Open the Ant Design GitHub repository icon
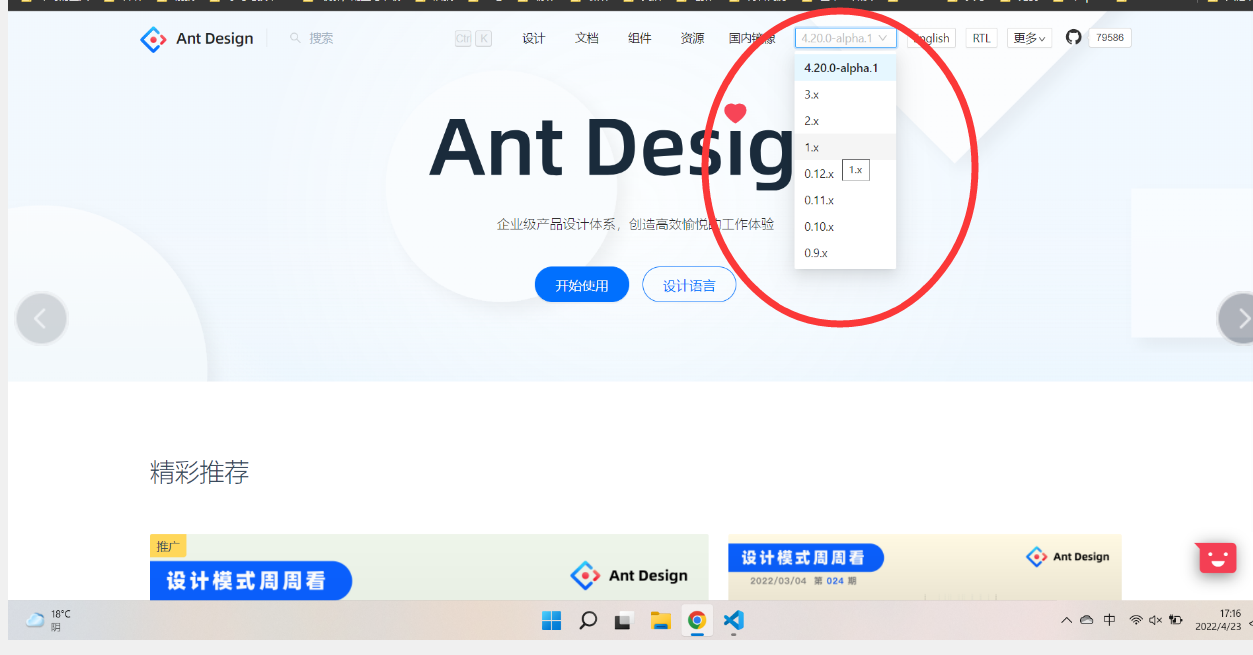Screen dimensions: 1253x655 1073,37
